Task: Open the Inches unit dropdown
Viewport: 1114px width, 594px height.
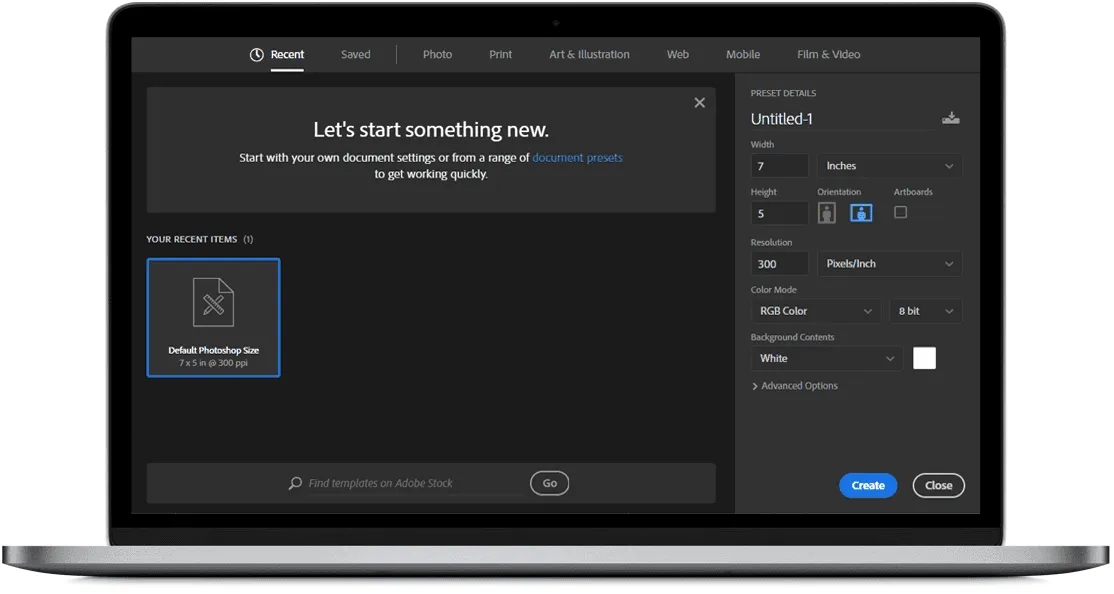Action: tap(889, 166)
